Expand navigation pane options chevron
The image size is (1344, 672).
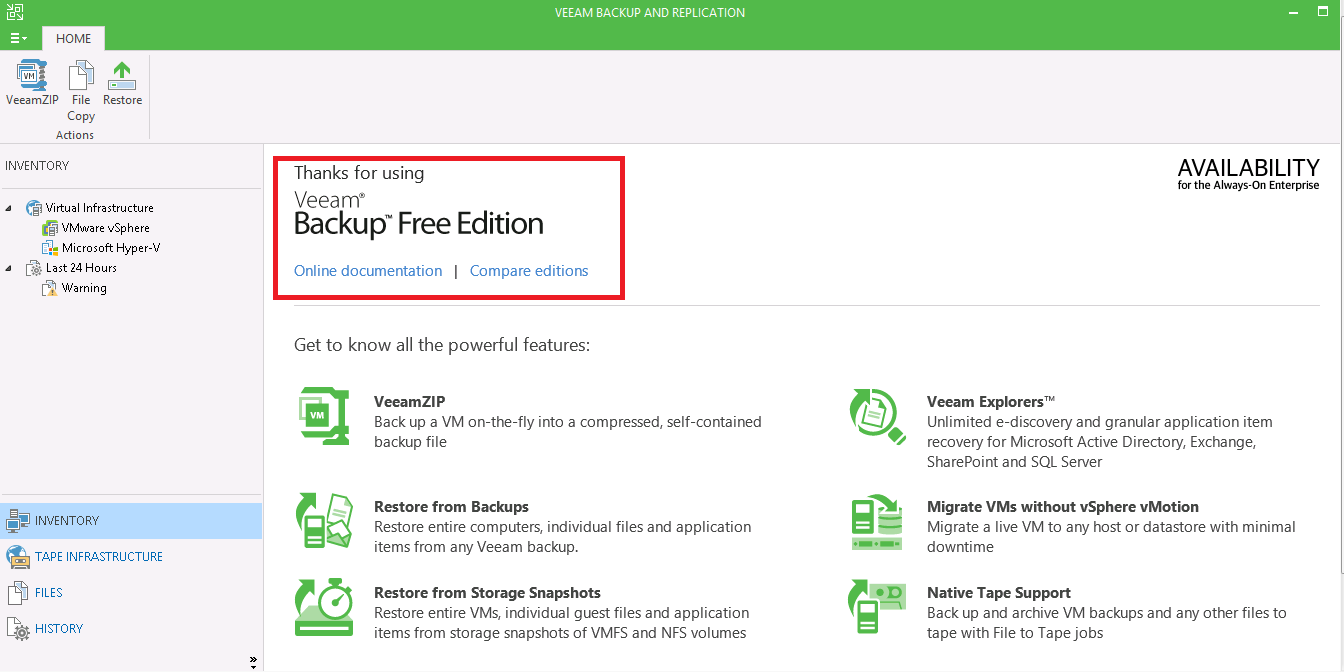point(253,660)
